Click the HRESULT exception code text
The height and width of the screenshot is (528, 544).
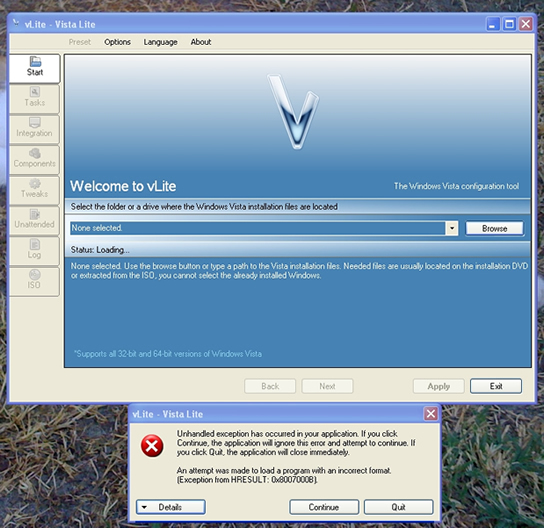click(x=247, y=480)
